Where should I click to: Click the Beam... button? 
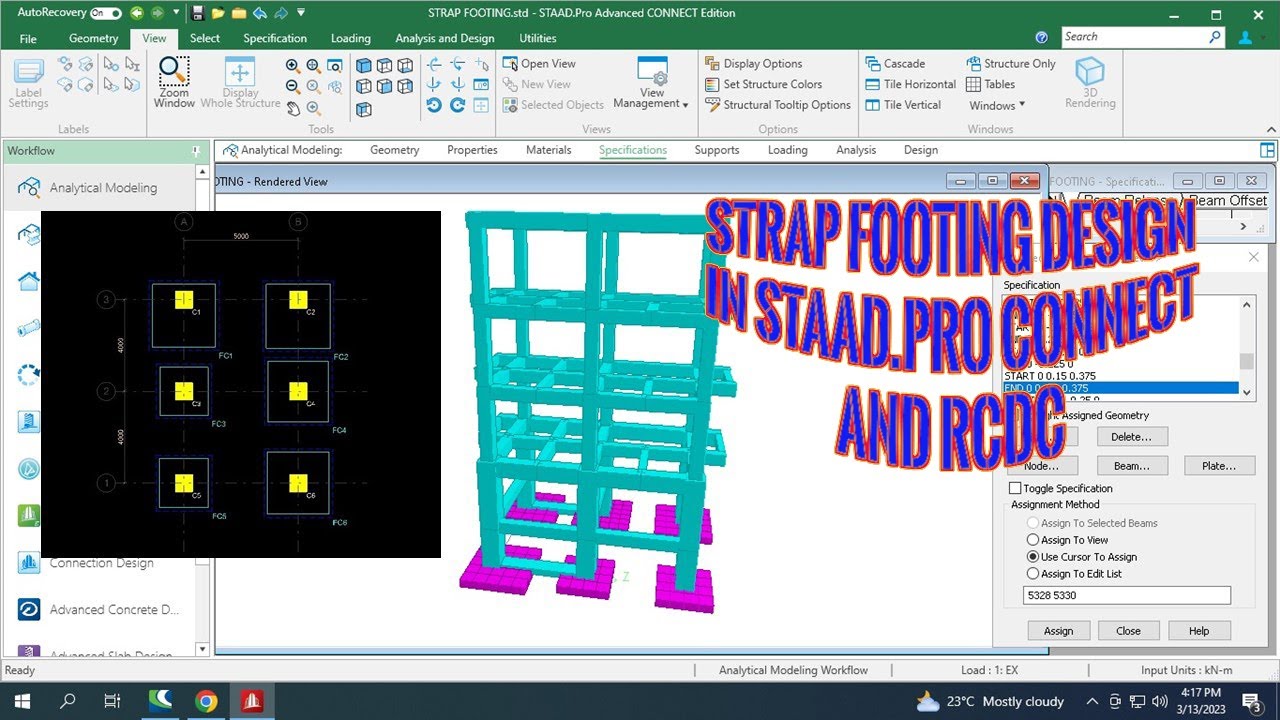(1132, 466)
